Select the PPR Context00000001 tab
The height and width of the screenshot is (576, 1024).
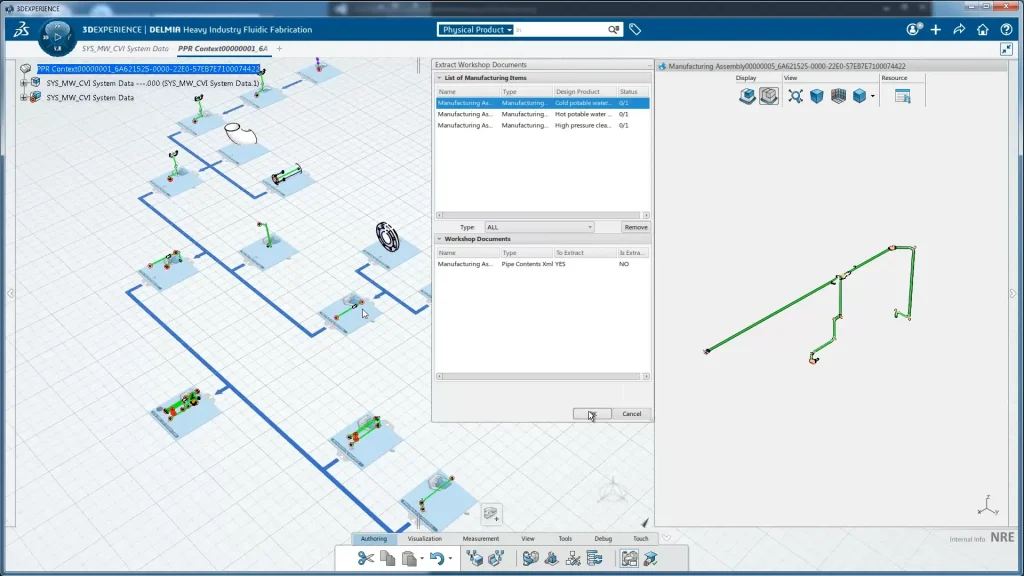click(223, 48)
